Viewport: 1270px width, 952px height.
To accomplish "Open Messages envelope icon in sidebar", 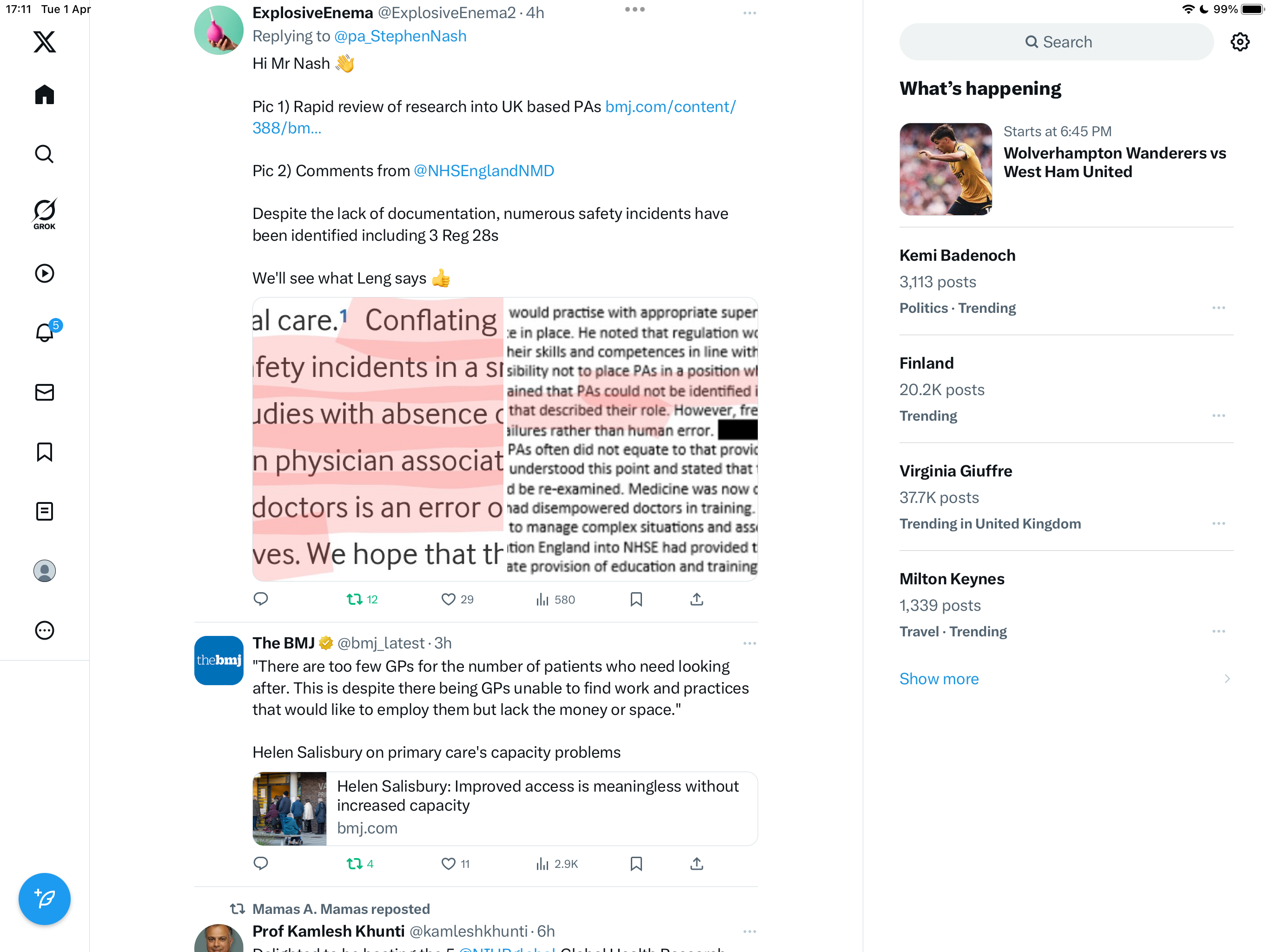I will (44, 392).
